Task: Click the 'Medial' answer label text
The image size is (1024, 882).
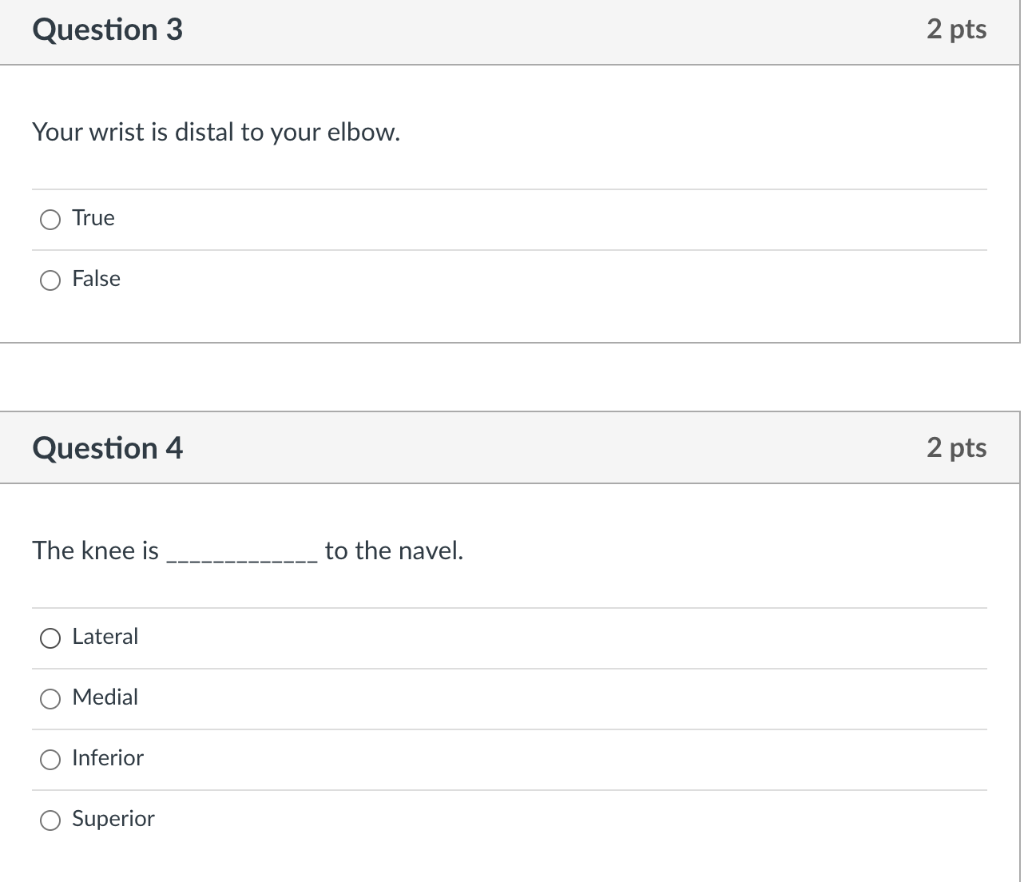Action: click(x=105, y=697)
